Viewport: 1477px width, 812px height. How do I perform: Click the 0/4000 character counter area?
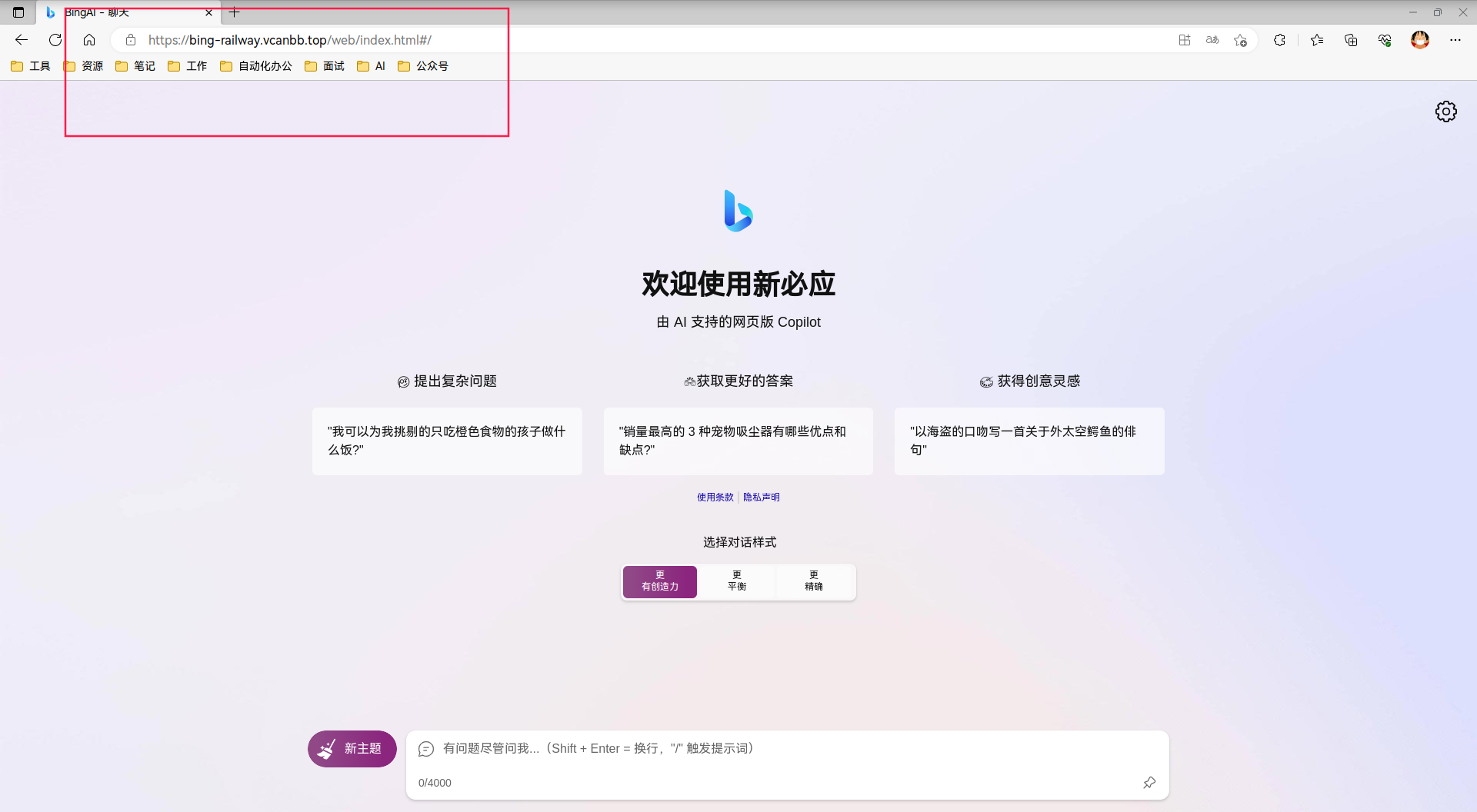[x=435, y=783]
